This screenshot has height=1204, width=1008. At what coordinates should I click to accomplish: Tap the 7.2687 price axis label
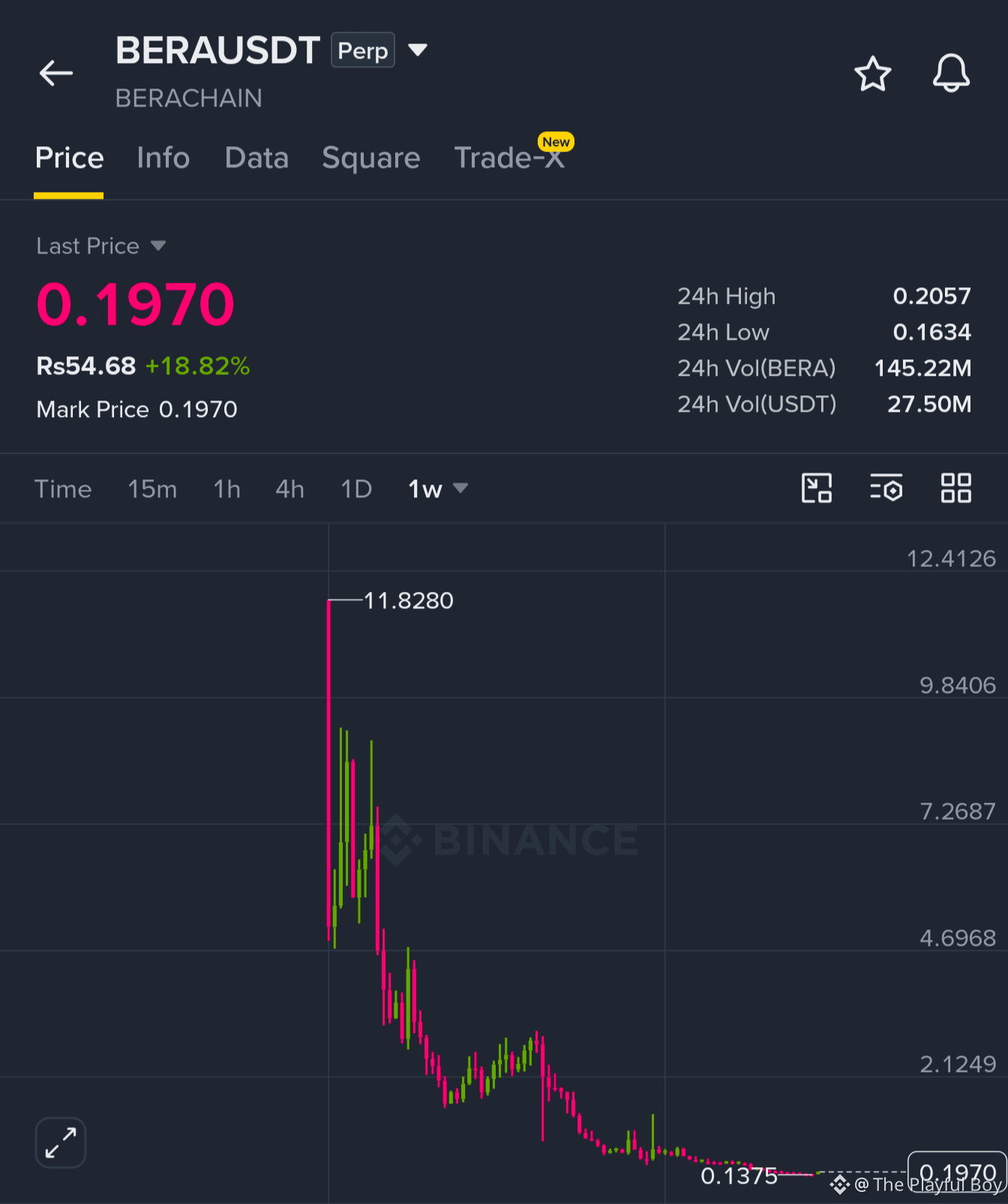pyautogui.click(x=958, y=812)
